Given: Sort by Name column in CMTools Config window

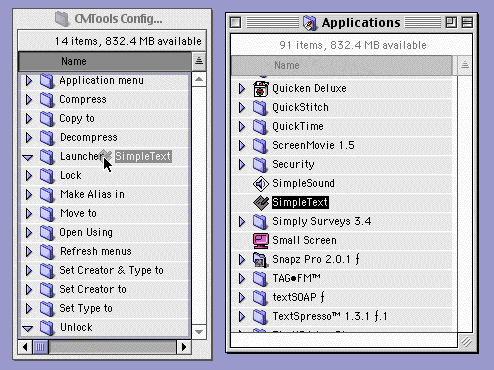Looking at the screenshot, I should (105, 61).
